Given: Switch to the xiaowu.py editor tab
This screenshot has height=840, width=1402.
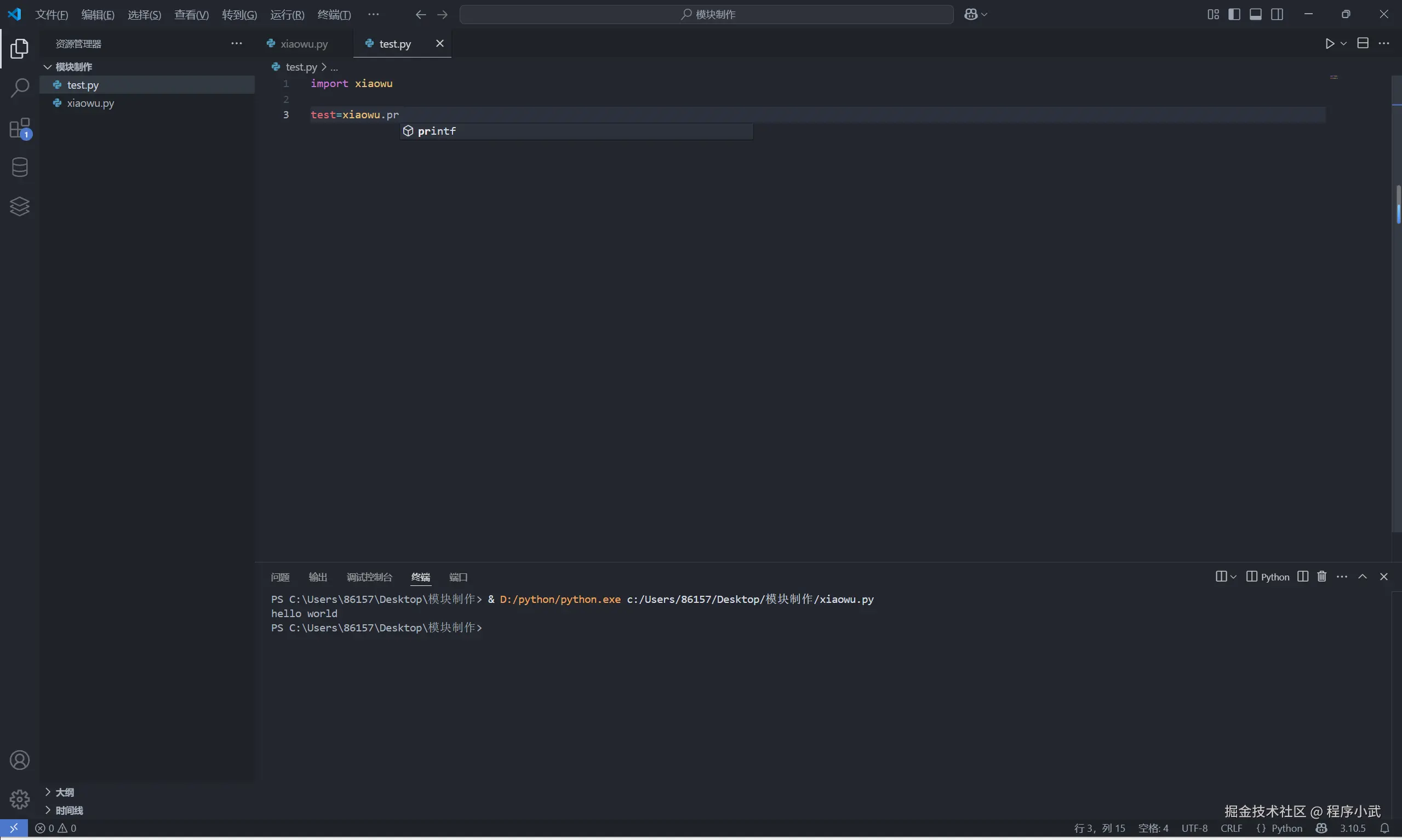Looking at the screenshot, I should click(x=304, y=44).
